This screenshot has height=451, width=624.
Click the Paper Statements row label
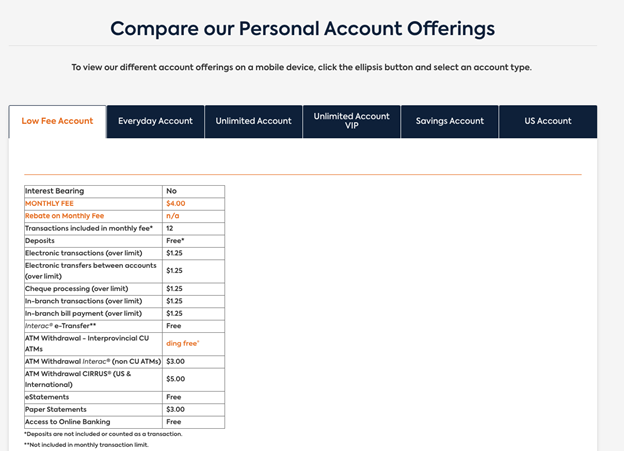(56, 409)
